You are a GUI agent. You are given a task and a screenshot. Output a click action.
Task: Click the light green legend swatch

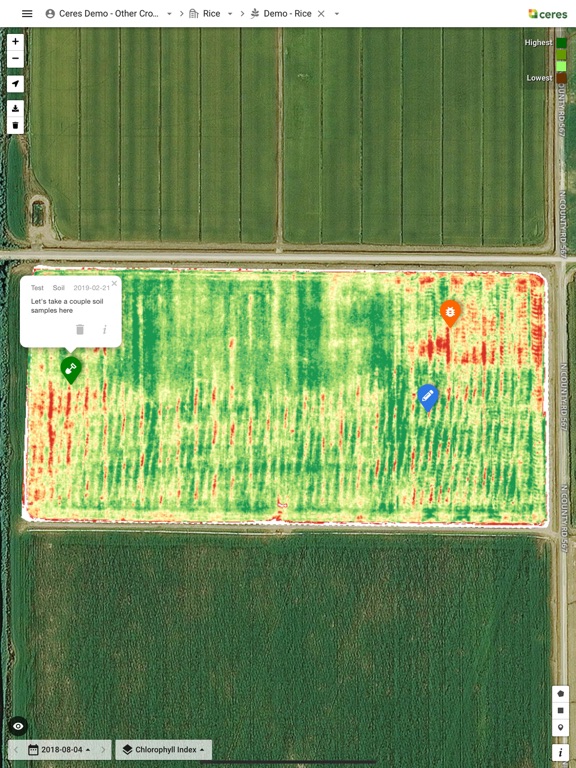561,66
